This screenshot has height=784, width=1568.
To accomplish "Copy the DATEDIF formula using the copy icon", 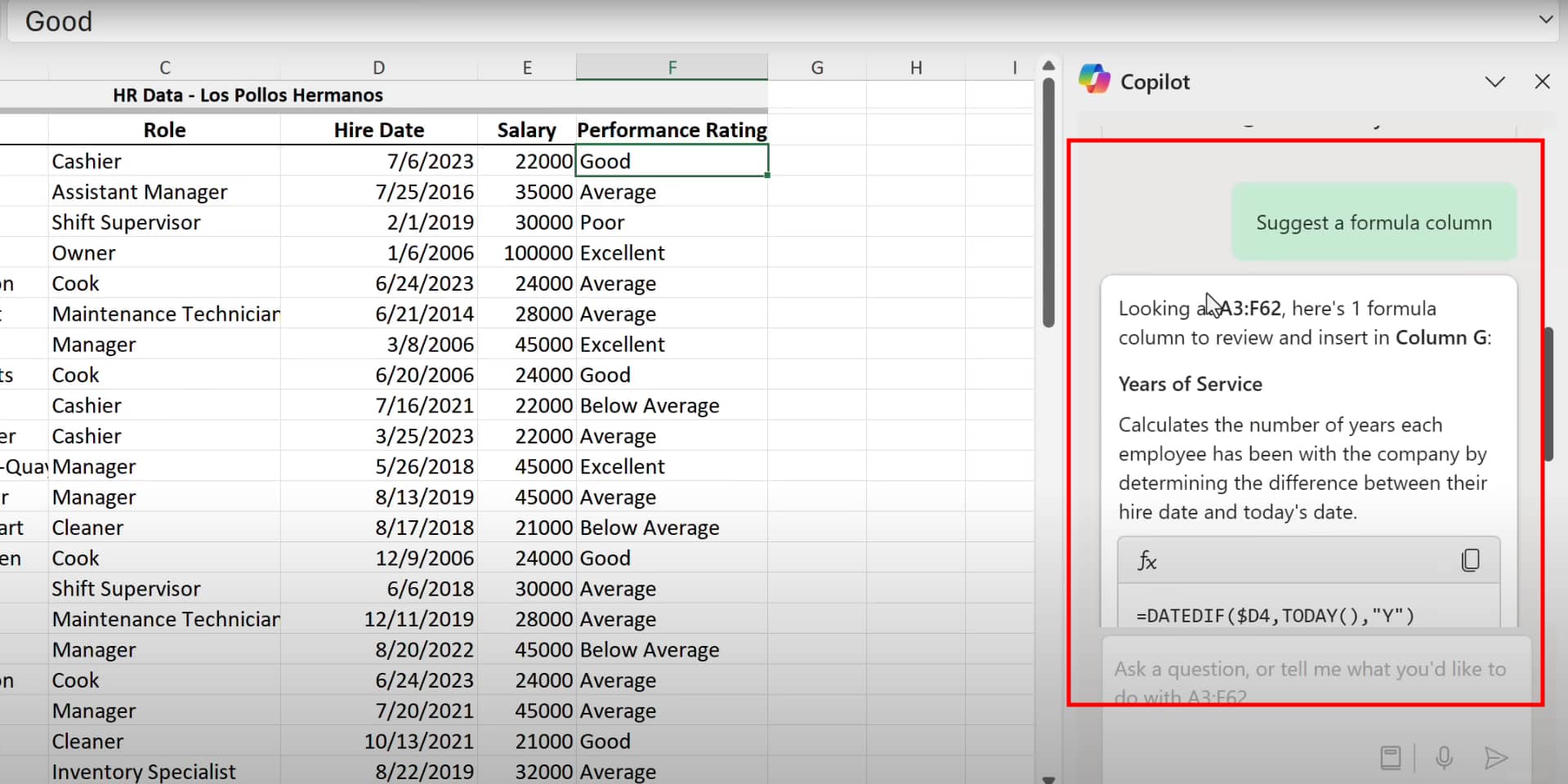I will (1470, 560).
